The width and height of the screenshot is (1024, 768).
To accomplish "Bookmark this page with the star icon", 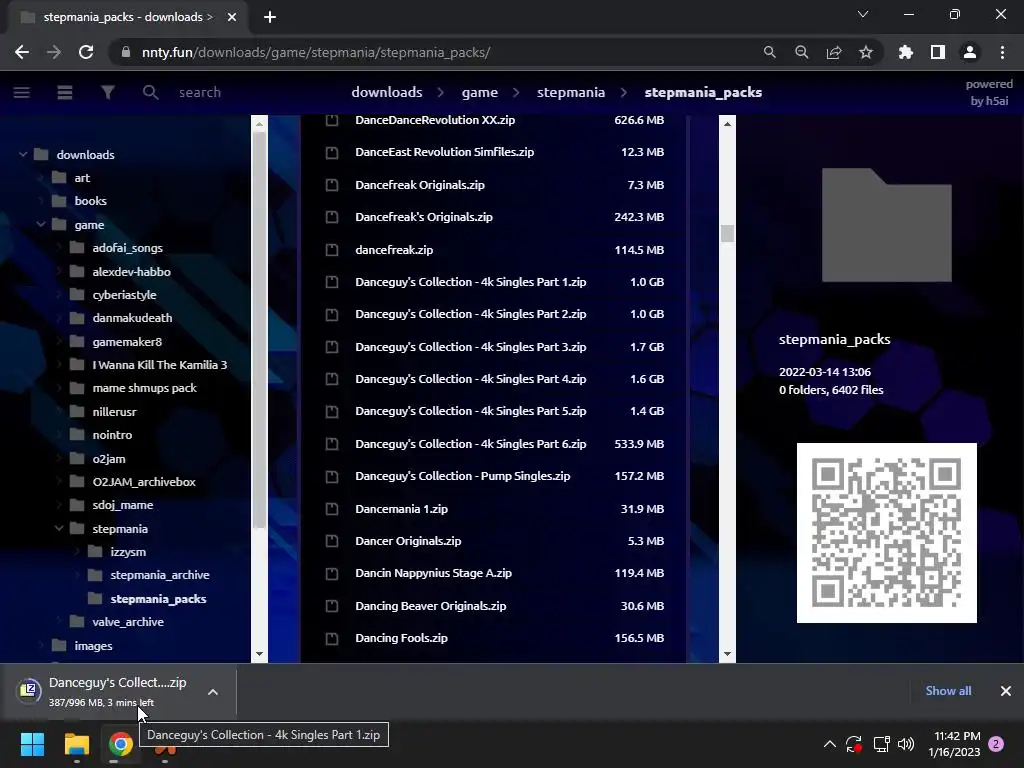I will pos(865,52).
